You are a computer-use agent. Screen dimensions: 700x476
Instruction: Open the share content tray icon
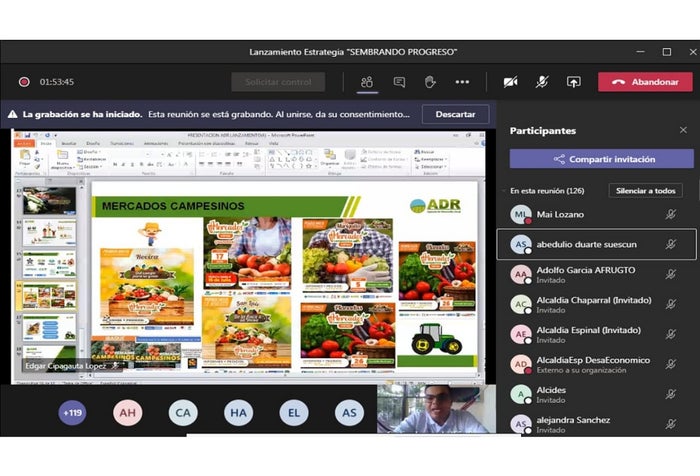point(573,82)
